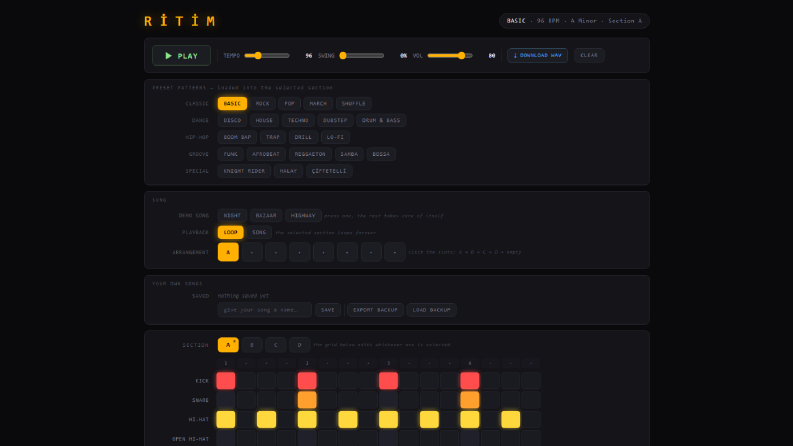Load the Drum & Bass preset
793x446 pixels.
pos(381,120)
